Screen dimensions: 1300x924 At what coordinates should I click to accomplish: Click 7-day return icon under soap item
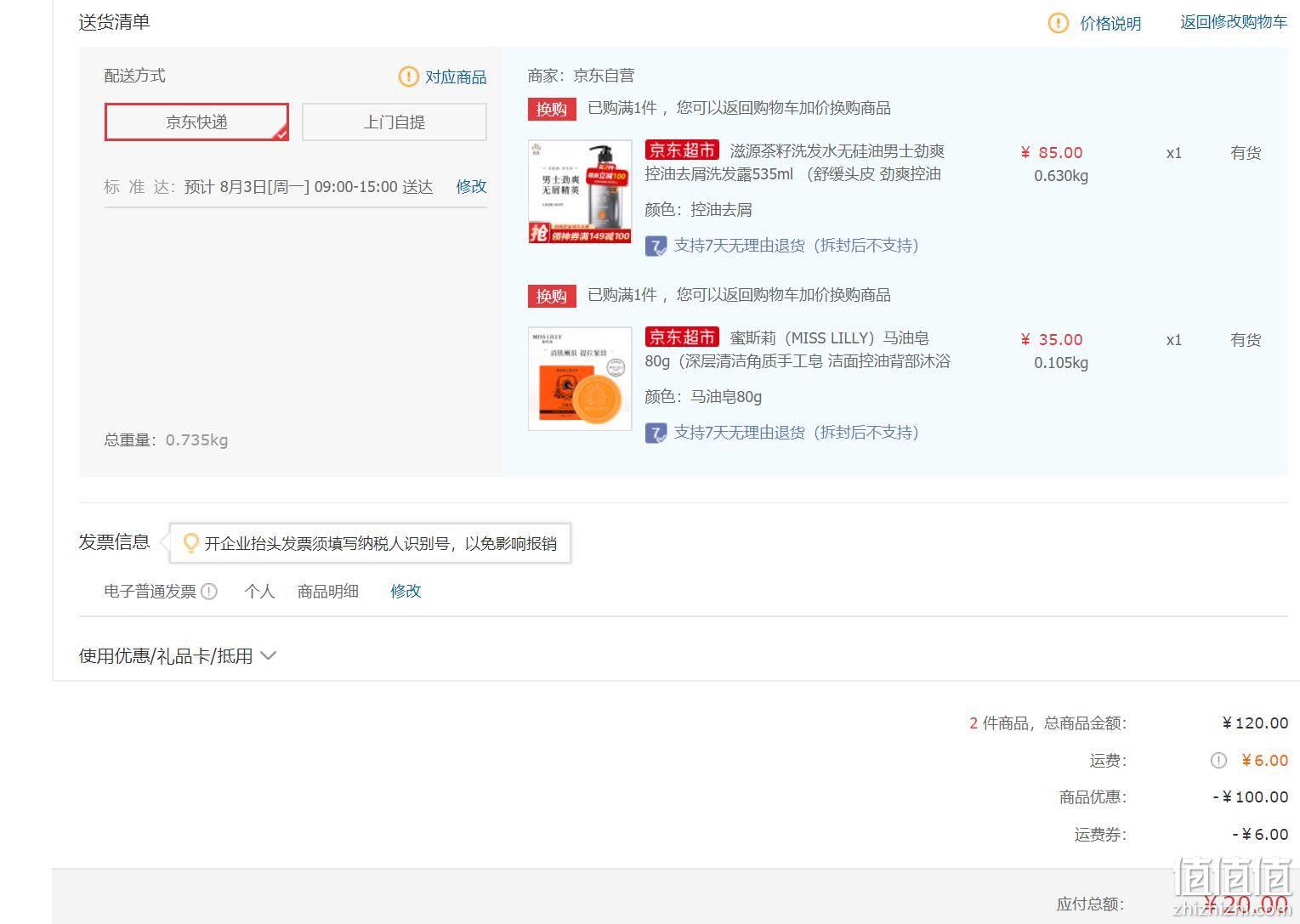click(x=656, y=434)
